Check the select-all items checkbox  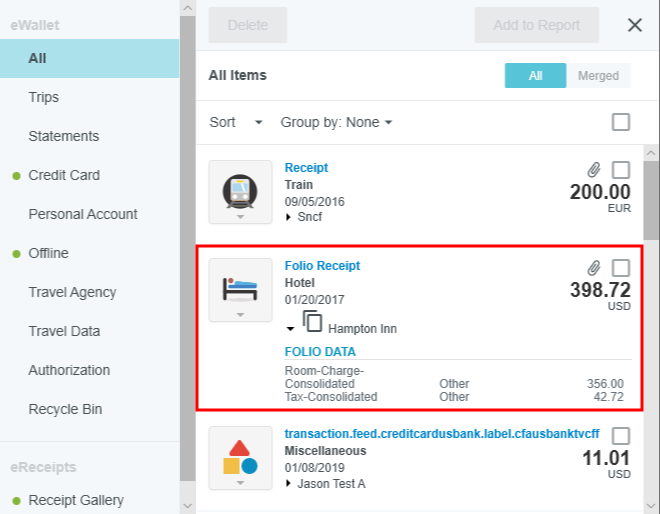[x=621, y=122]
